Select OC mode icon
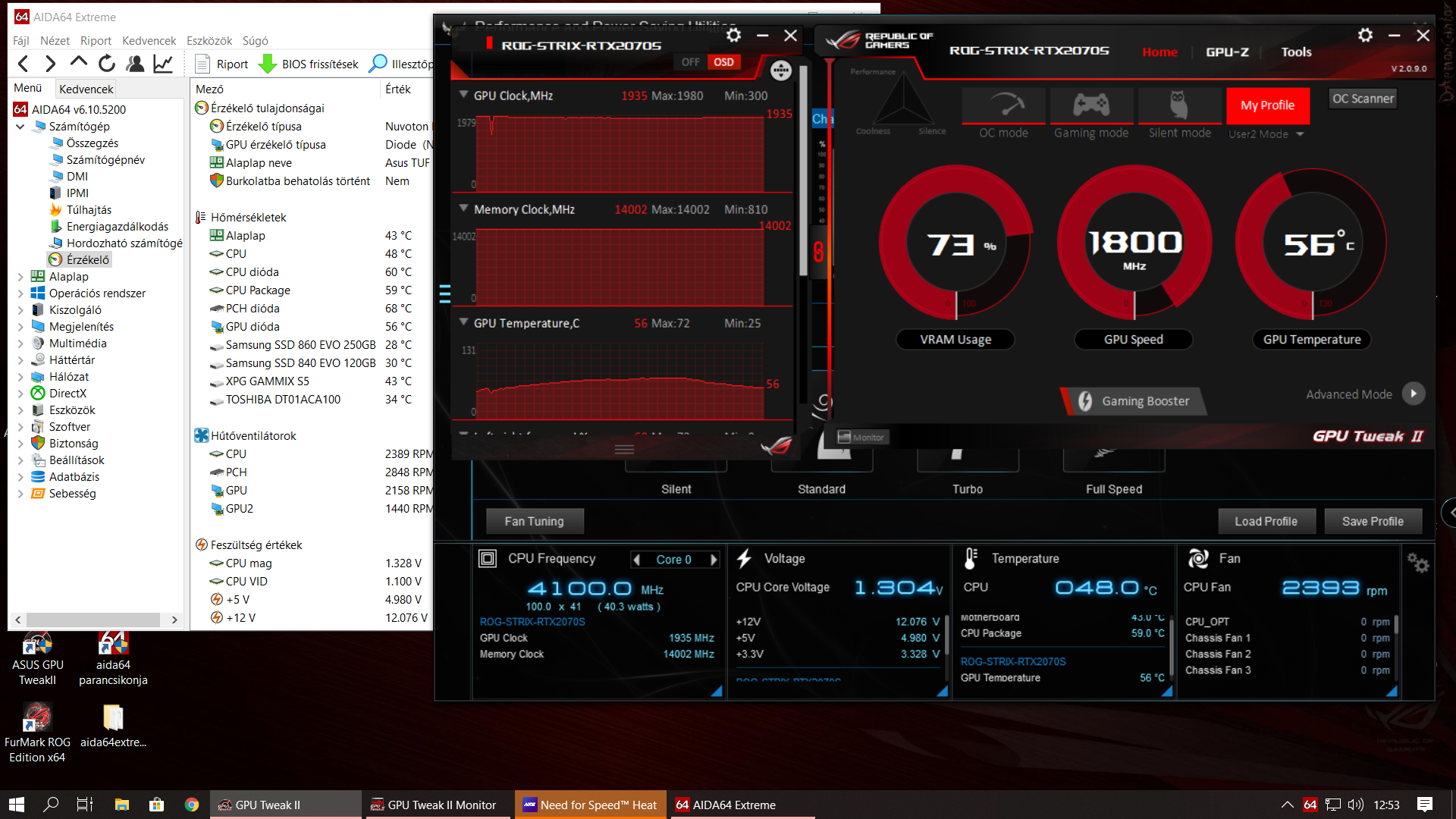This screenshot has height=819, width=1456. click(1003, 106)
